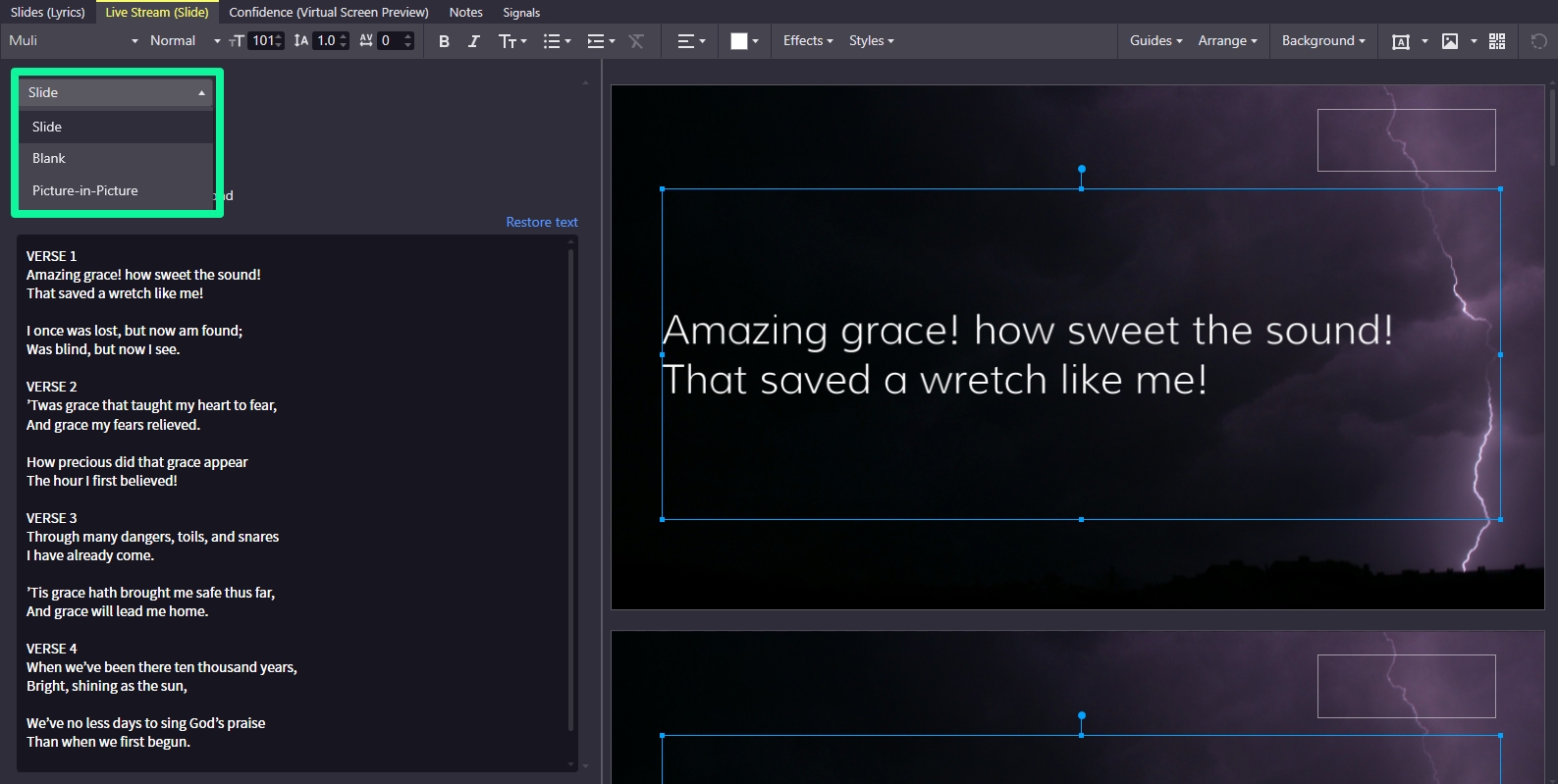Image resolution: width=1558 pixels, height=784 pixels.
Task: Click lyric line 'I once was lost, but now am found;'
Action: click(134, 331)
